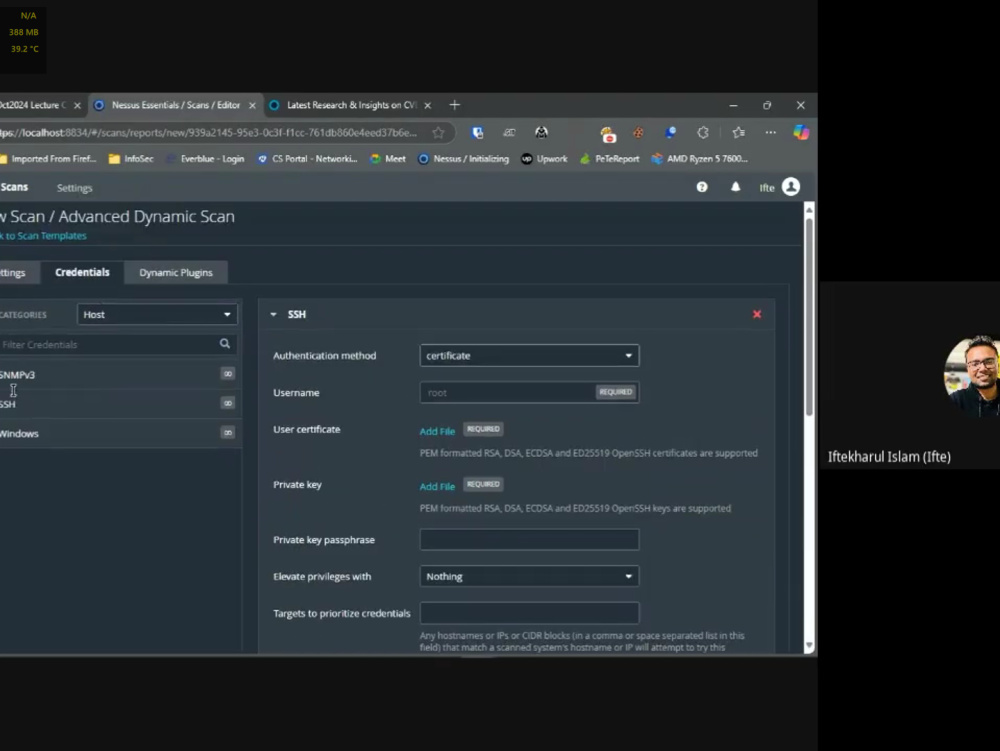Click the credential filter search magnifier

click(x=224, y=344)
